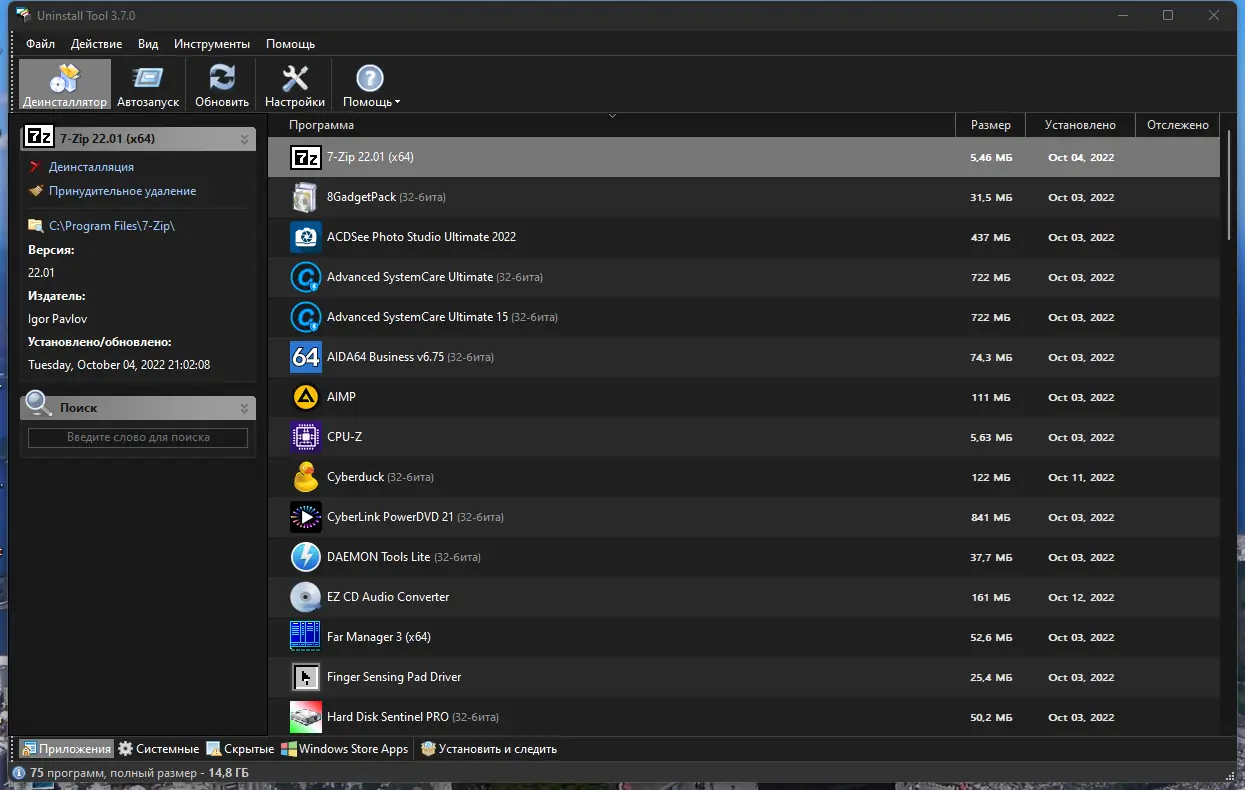Click the 437 МБ size of ACDSee
Screen dimensions: 1245x790
[x=991, y=238]
